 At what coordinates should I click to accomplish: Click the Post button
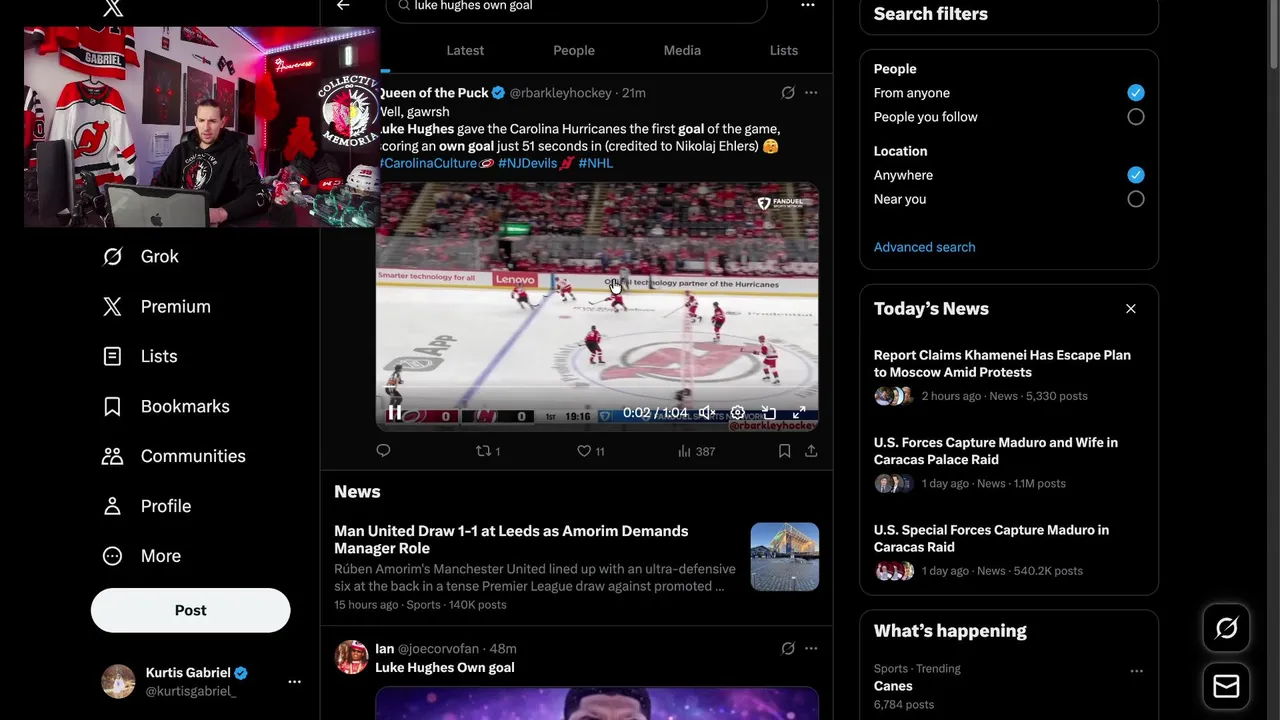[191, 610]
